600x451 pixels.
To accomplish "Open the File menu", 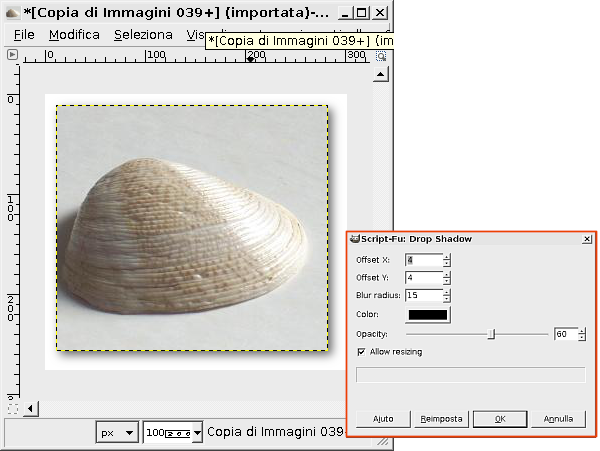I will coord(25,34).
